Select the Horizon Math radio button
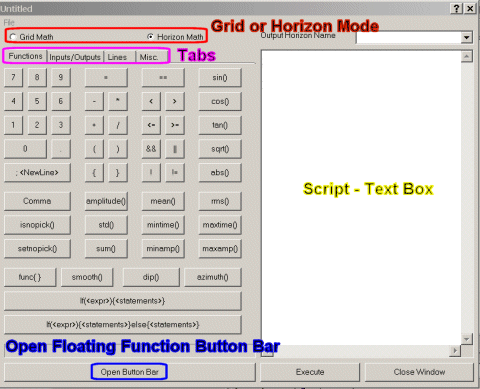The width and height of the screenshot is (480, 389). 150,37
